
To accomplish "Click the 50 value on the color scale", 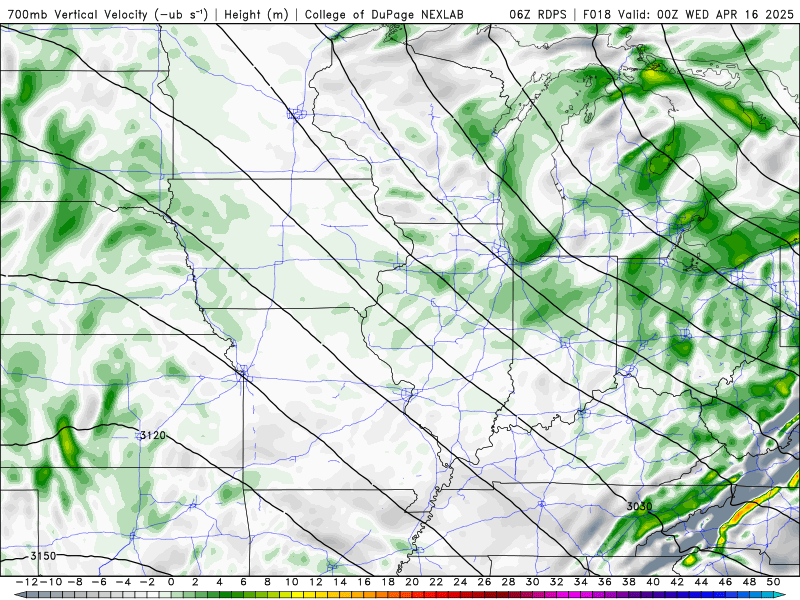I will pos(773,582).
